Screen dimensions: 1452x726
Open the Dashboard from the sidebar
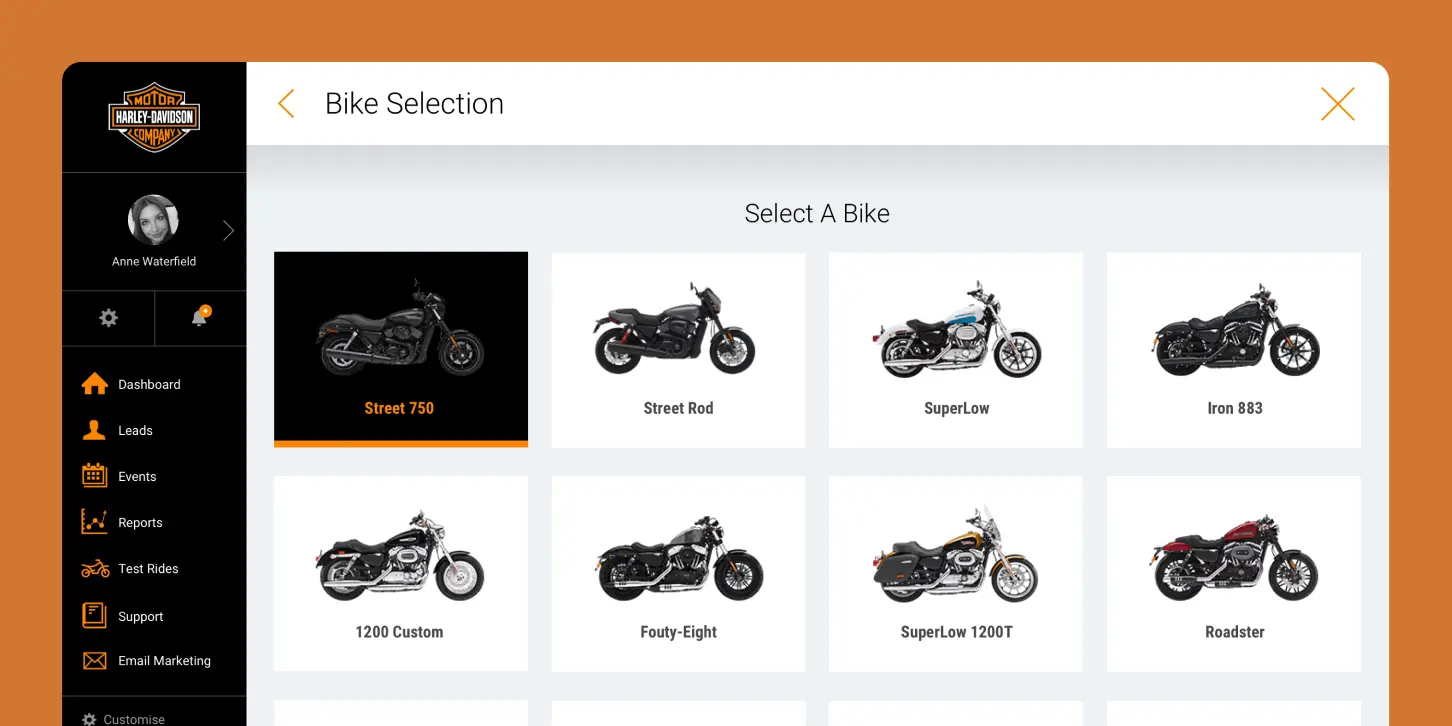(x=148, y=384)
